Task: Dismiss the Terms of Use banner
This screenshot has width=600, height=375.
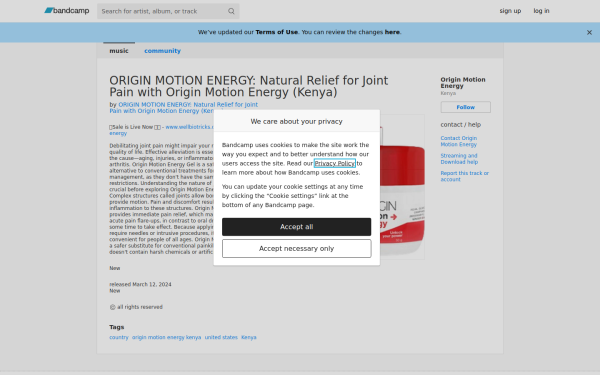Action: pyautogui.click(x=589, y=33)
